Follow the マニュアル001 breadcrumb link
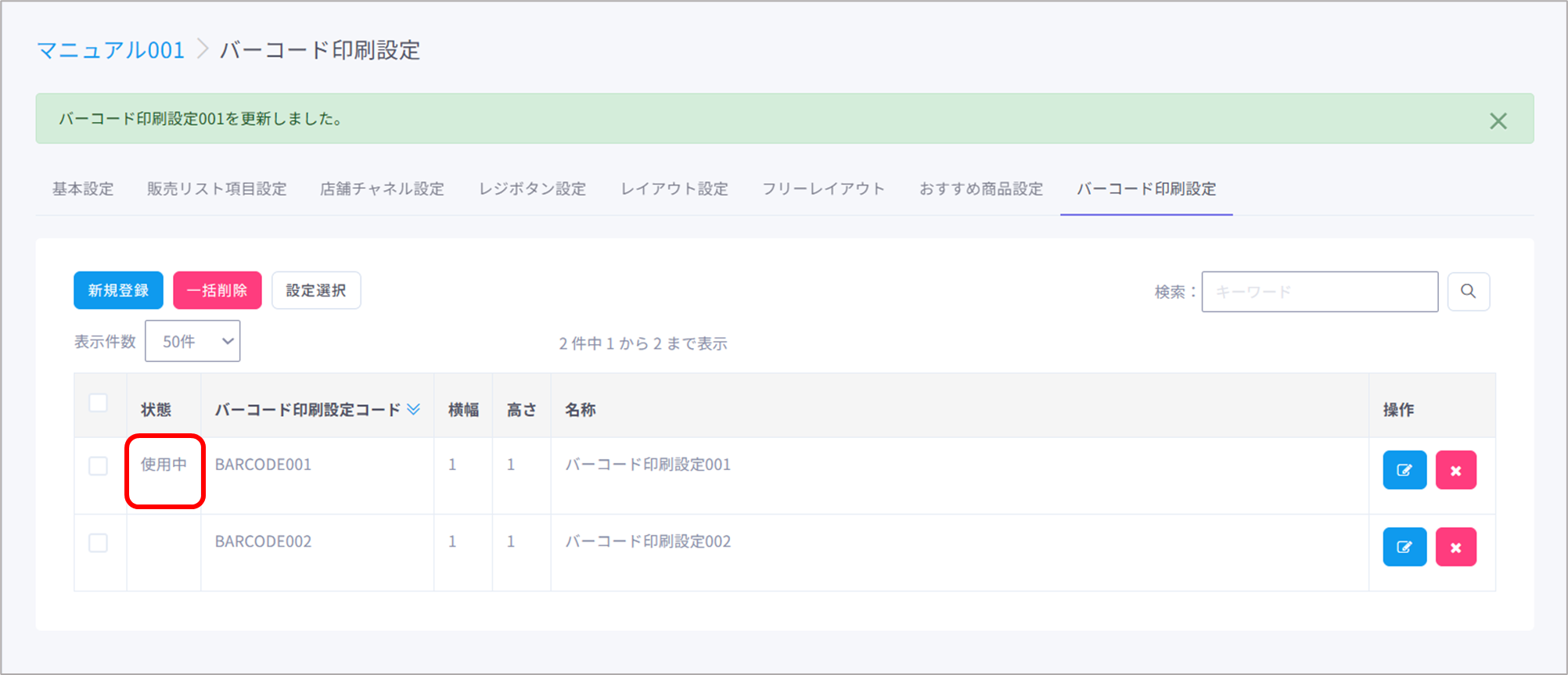Image resolution: width=1568 pixels, height=675 pixels. (x=111, y=51)
